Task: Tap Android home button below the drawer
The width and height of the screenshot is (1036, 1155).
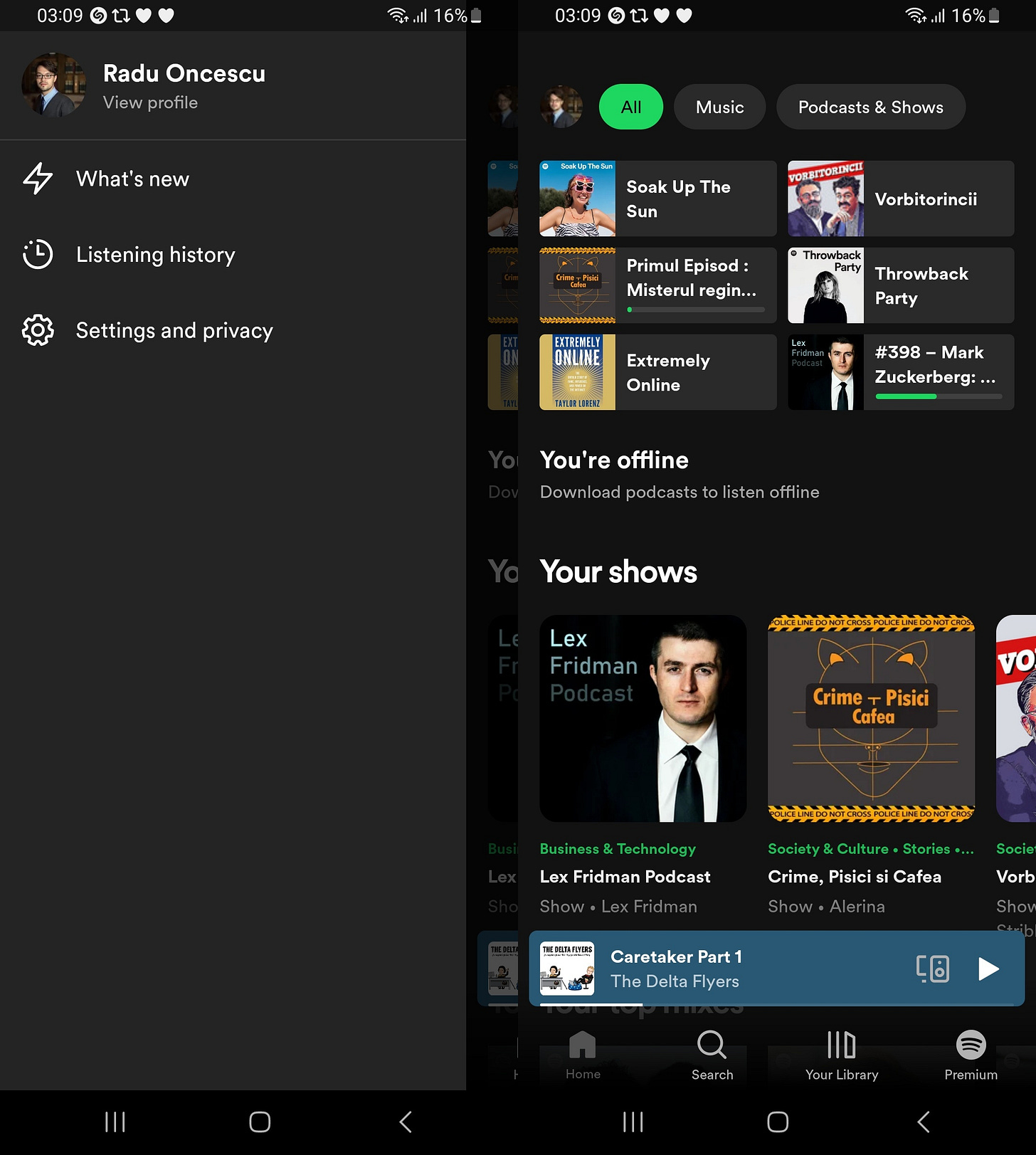Action: [260, 1122]
